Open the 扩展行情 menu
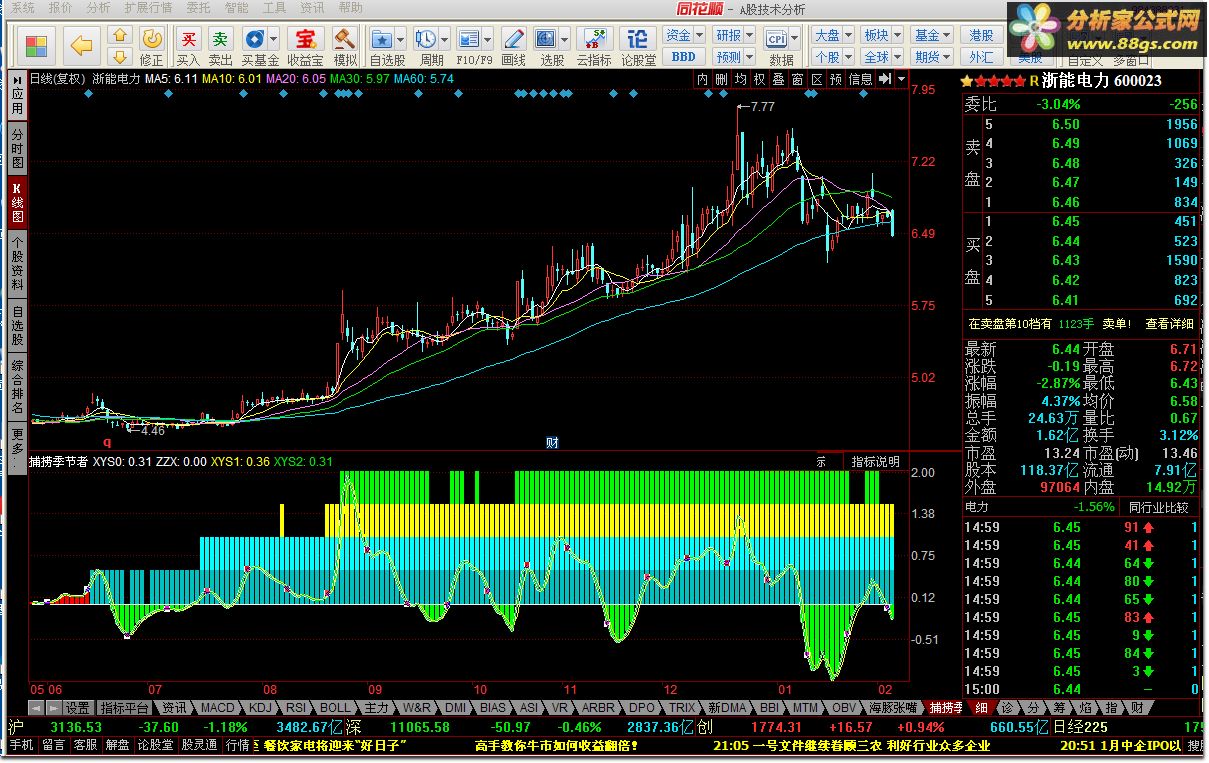 click(148, 7)
